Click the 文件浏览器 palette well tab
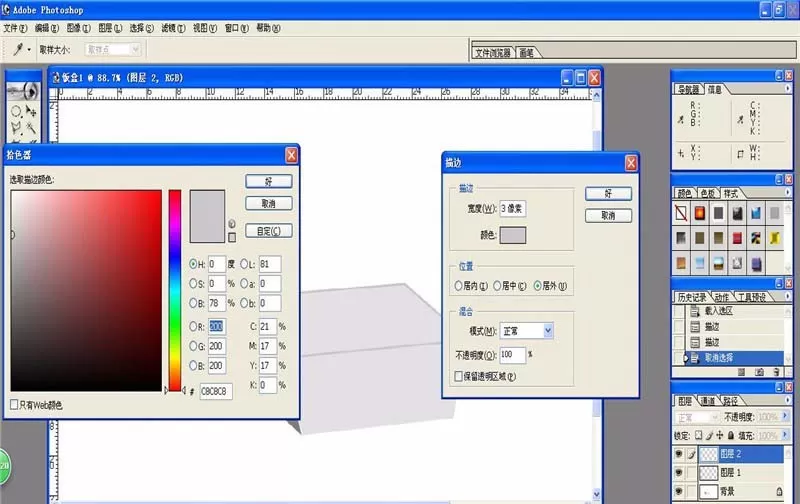800x504 pixels. click(493, 53)
